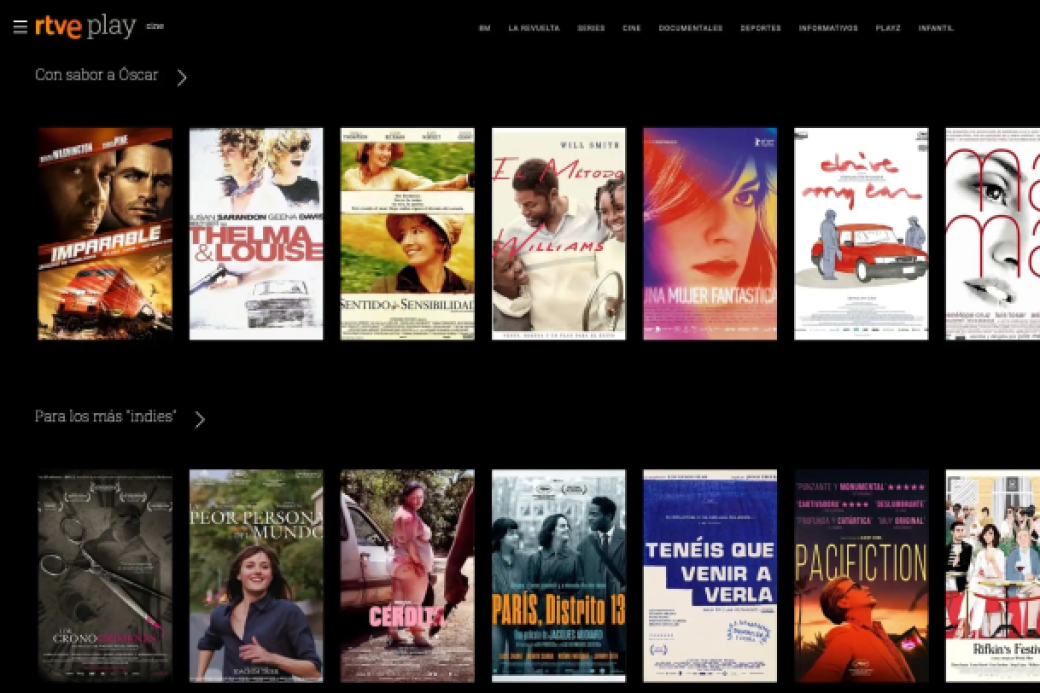Select the Tenéis que venir a verla poster

click(710, 576)
